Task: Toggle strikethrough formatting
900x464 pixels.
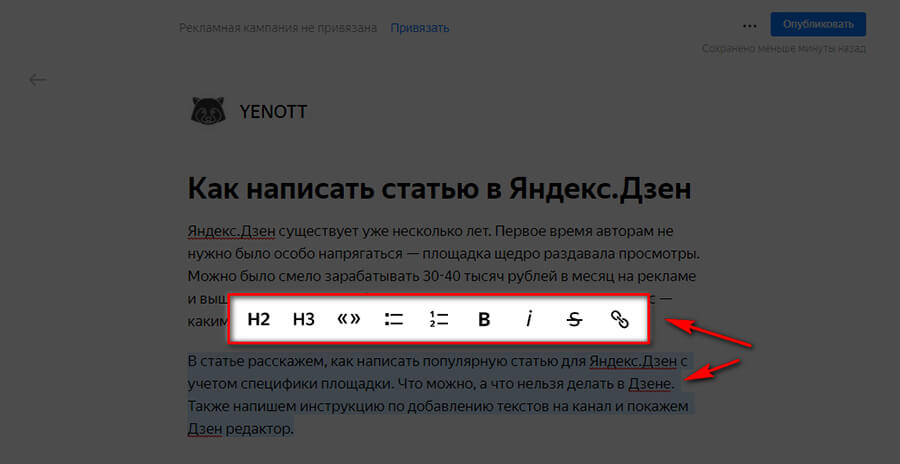Action: click(574, 320)
